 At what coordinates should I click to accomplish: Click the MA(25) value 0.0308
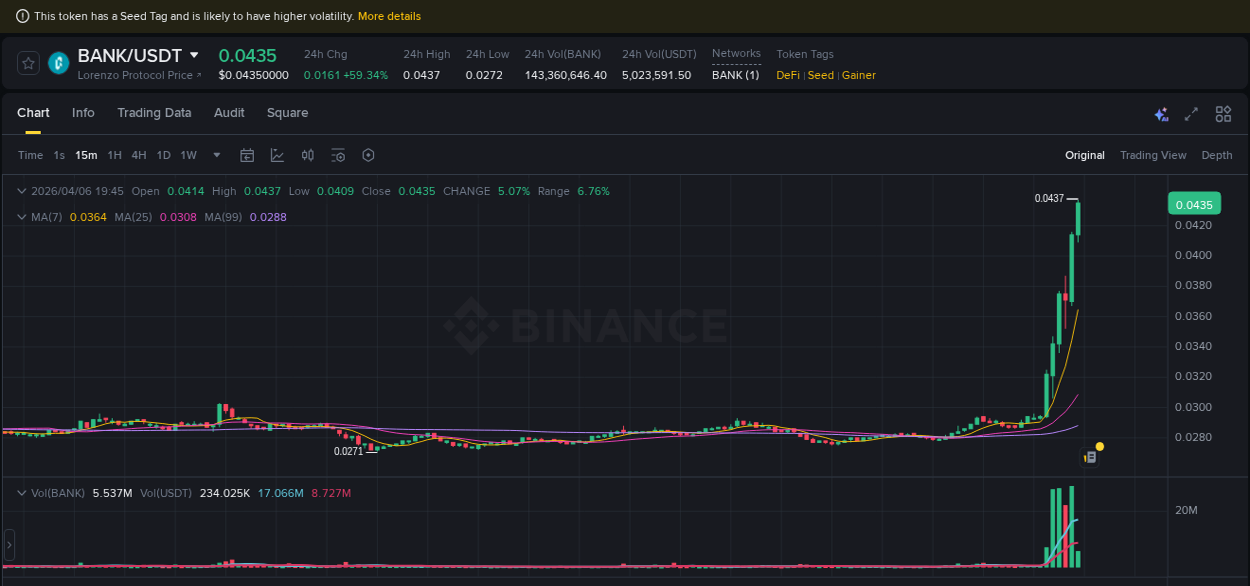pos(178,217)
